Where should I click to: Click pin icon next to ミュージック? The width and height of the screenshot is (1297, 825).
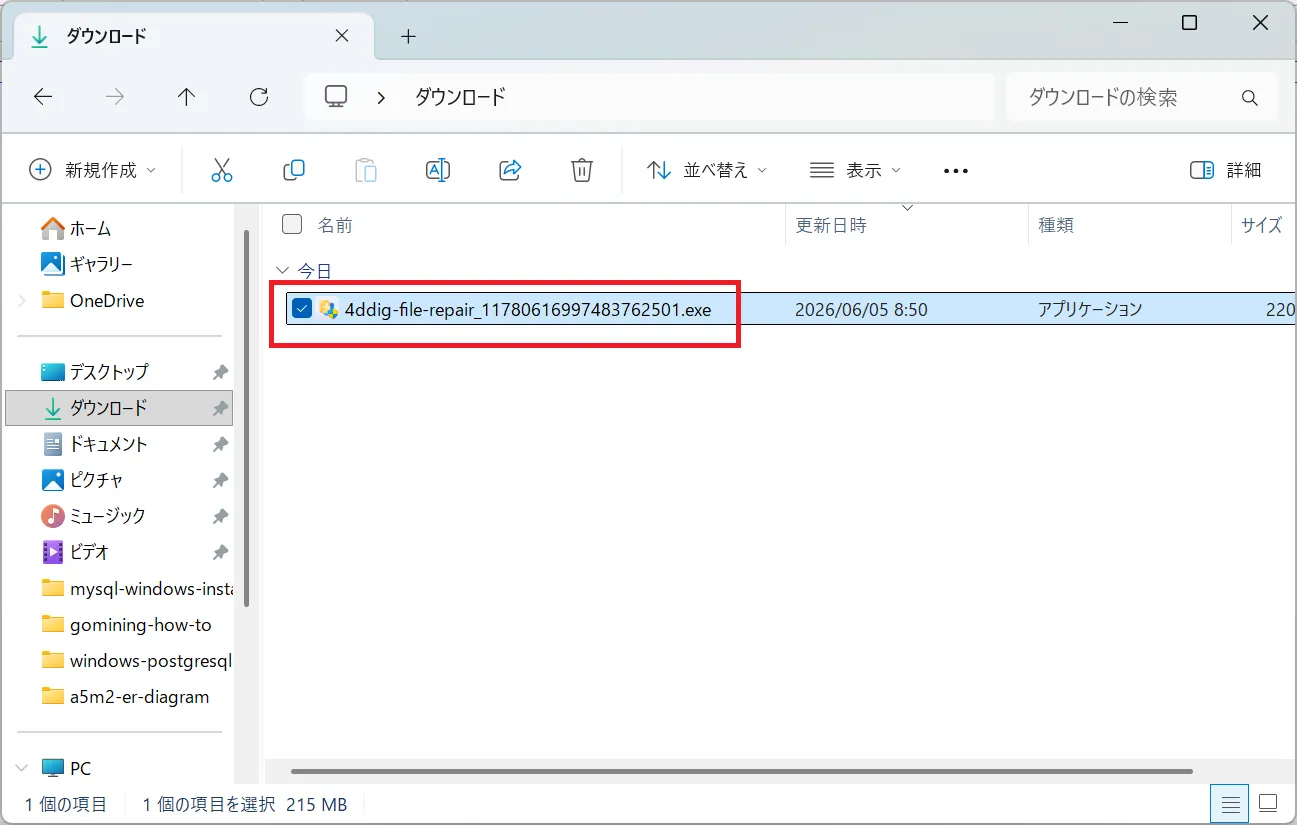pos(220,516)
